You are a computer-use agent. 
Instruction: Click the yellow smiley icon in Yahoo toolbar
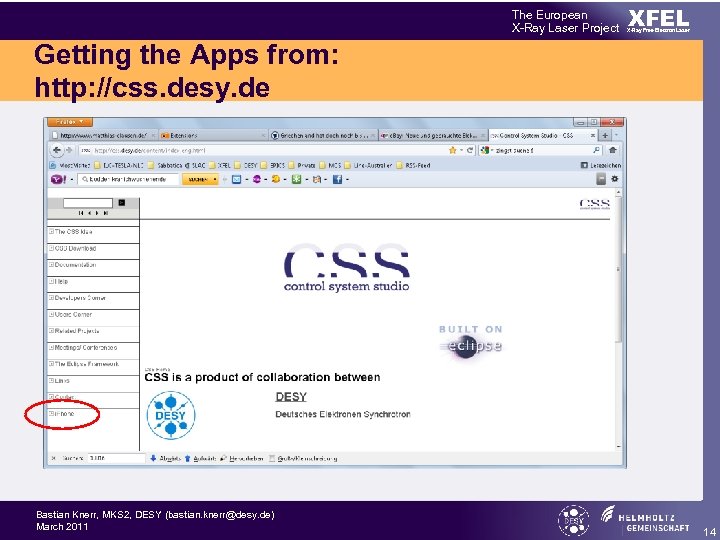click(276, 180)
